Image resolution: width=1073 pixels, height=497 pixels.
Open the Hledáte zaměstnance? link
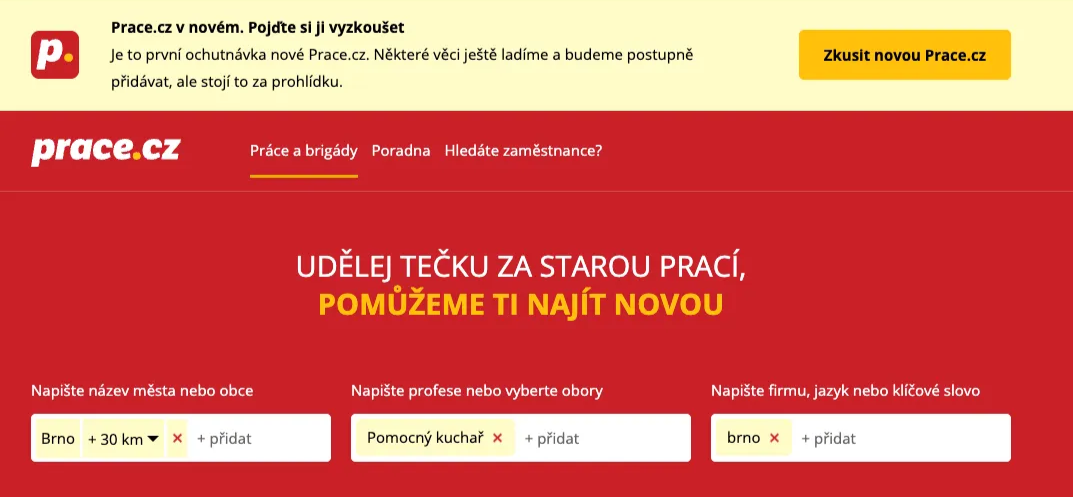[523, 151]
